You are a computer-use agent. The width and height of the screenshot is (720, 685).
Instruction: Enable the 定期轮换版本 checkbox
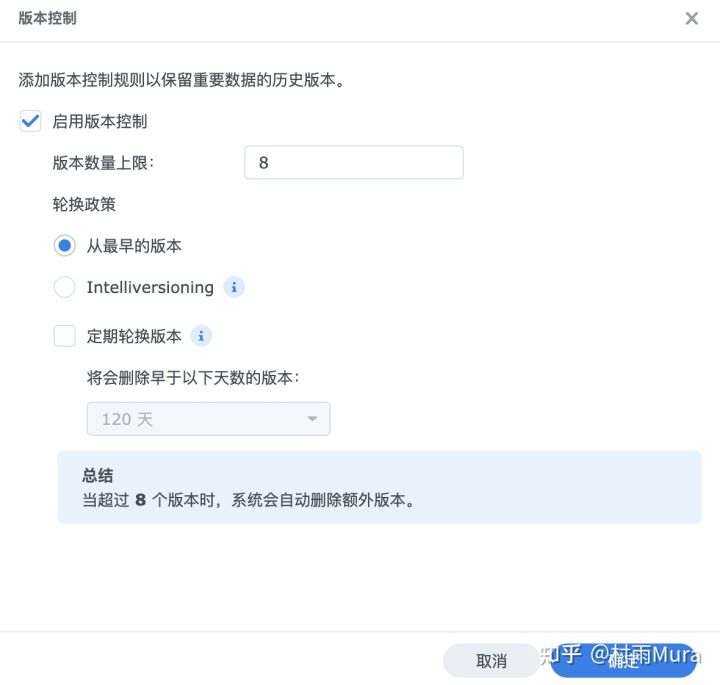tap(65, 336)
